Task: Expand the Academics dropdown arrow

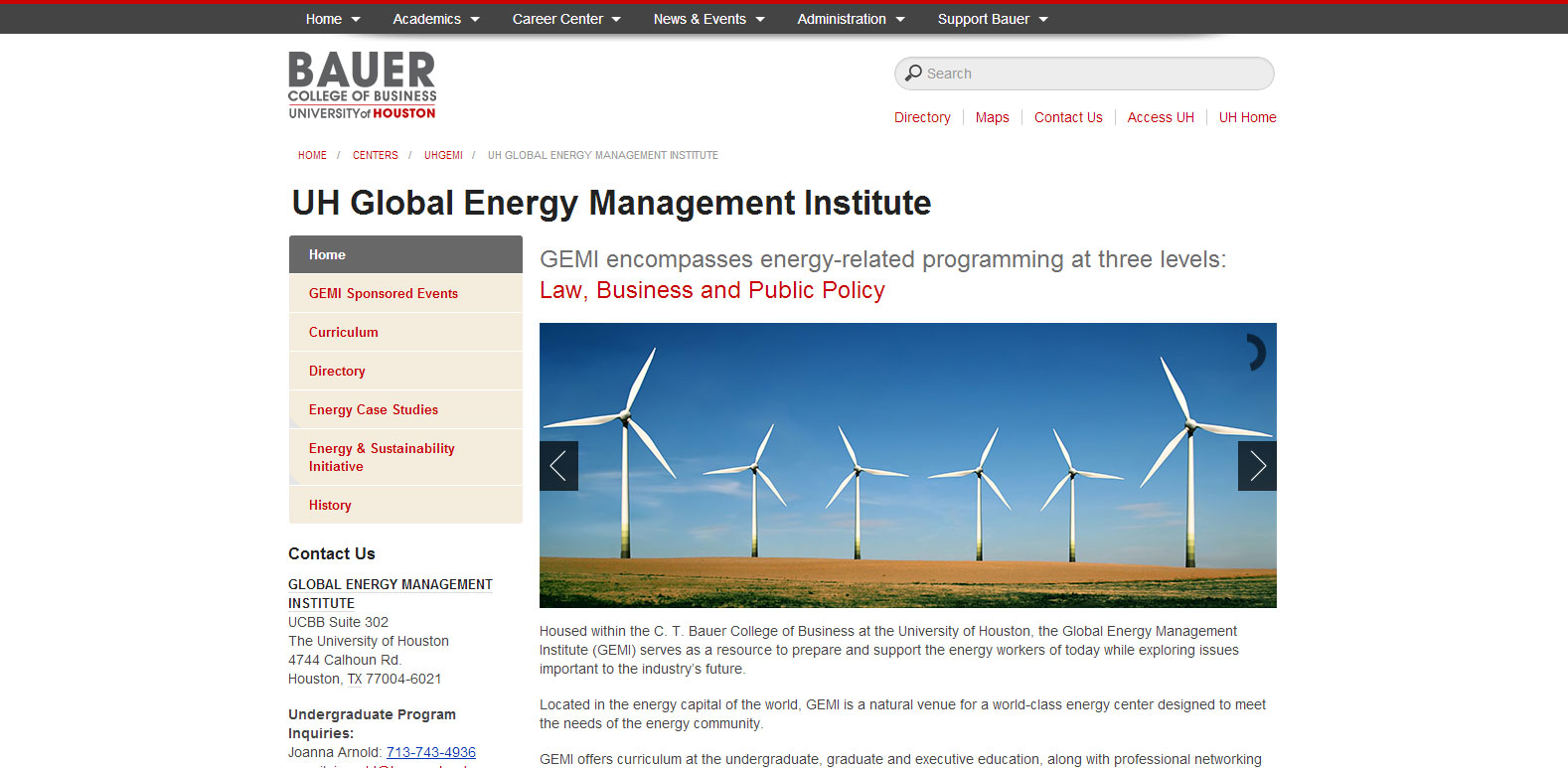Action: click(x=475, y=20)
